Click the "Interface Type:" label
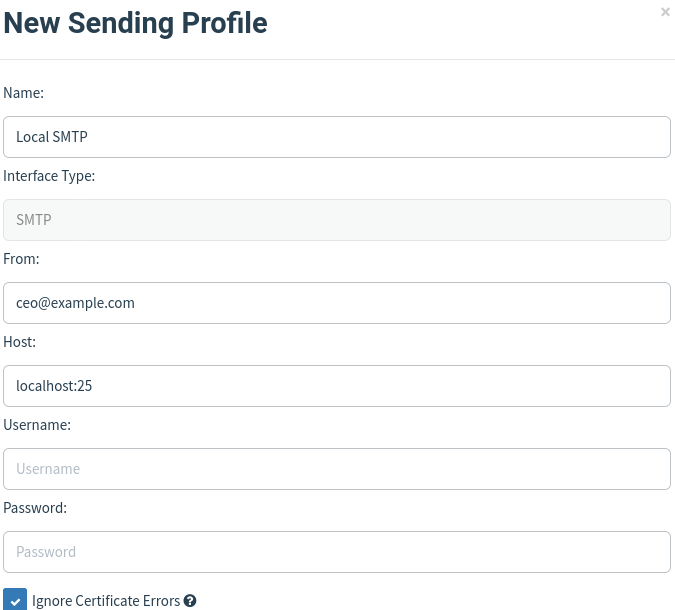The height and width of the screenshot is (610, 675). click(x=49, y=176)
